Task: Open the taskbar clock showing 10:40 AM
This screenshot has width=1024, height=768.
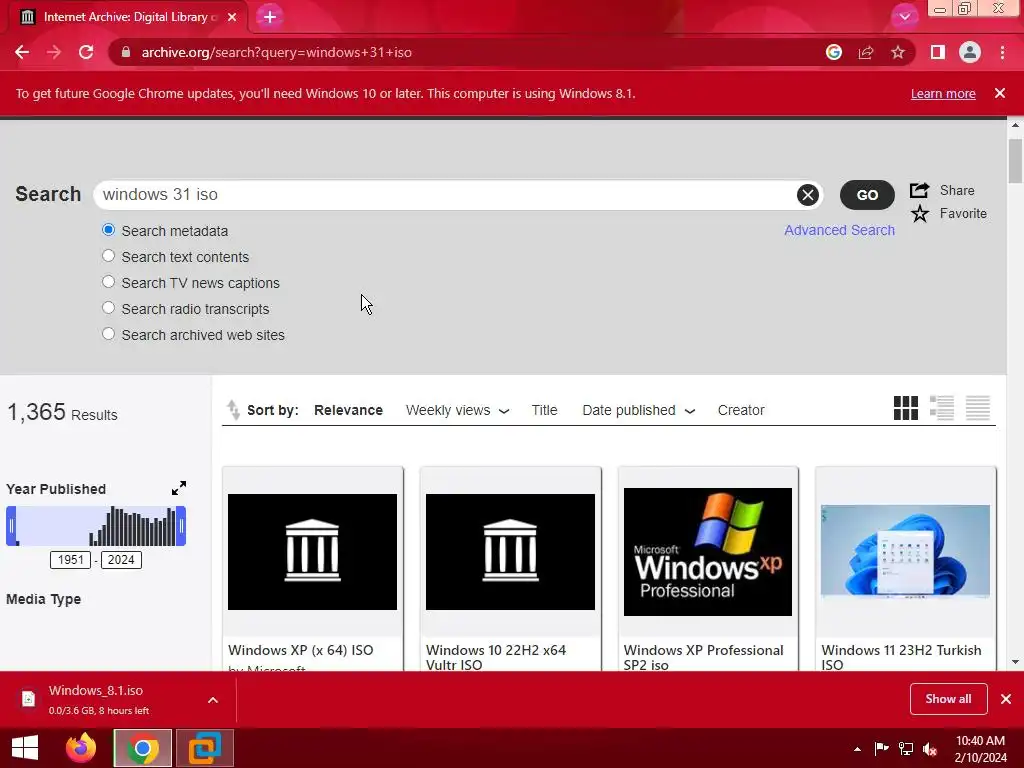Action: (x=980, y=748)
